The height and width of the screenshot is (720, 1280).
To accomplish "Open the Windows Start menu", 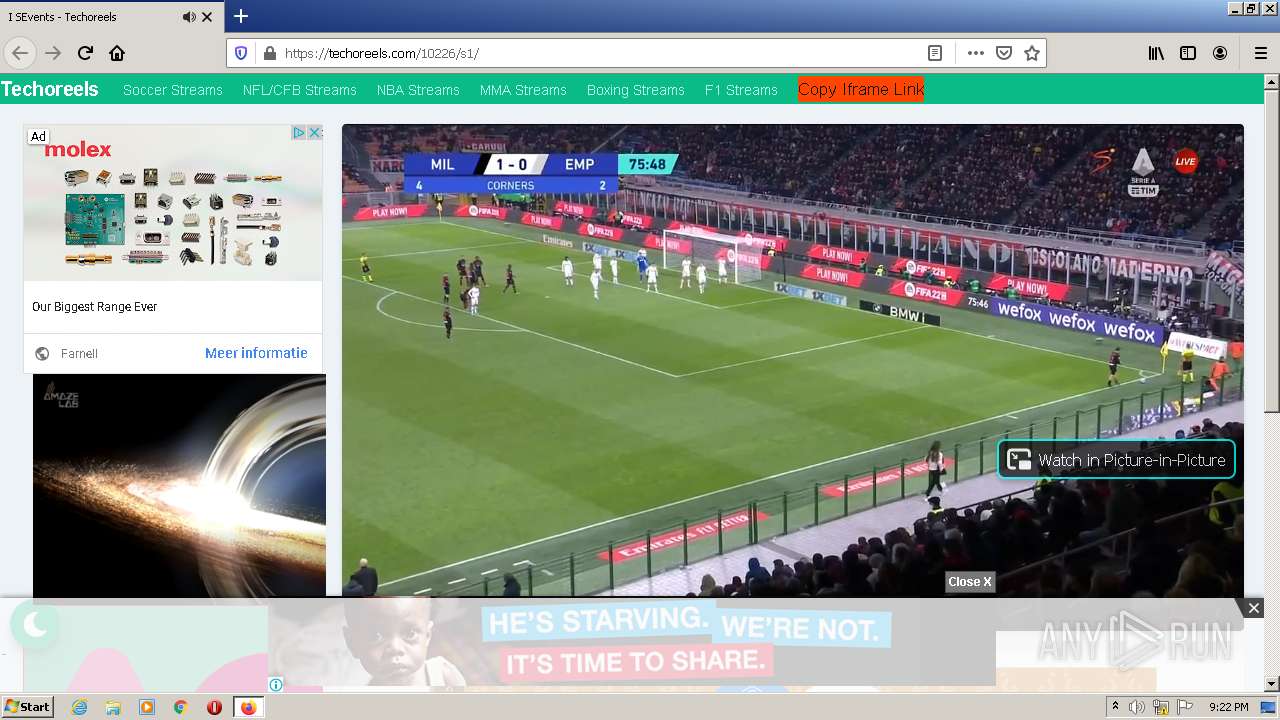I will click(x=27, y=706).
